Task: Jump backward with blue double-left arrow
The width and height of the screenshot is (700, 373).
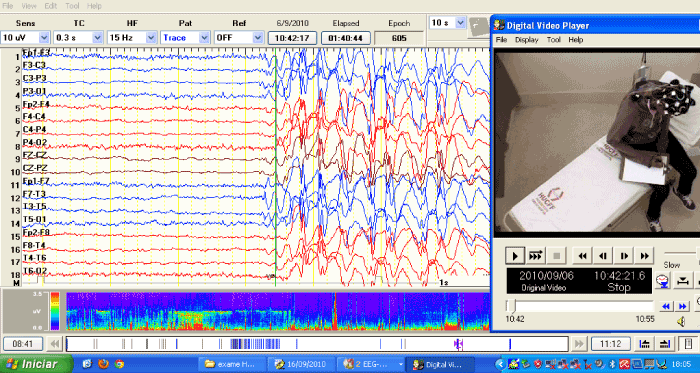Action: pyautogui.click(x=666, y=306)
